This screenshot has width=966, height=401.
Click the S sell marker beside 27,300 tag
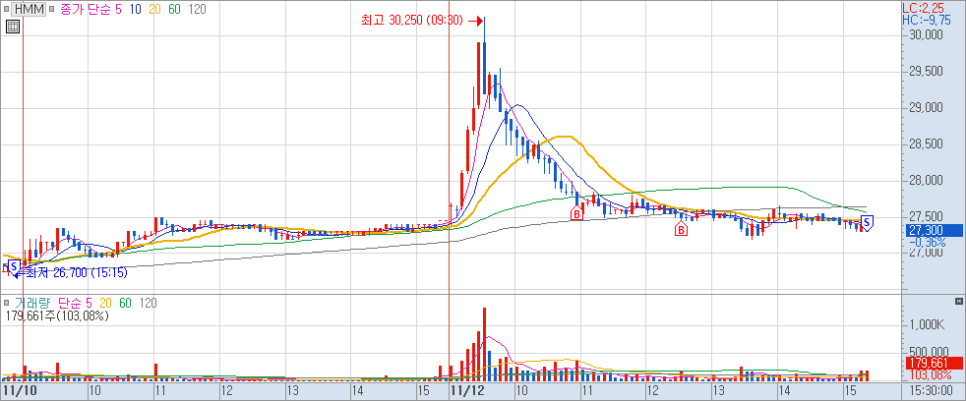click(867, 224)
